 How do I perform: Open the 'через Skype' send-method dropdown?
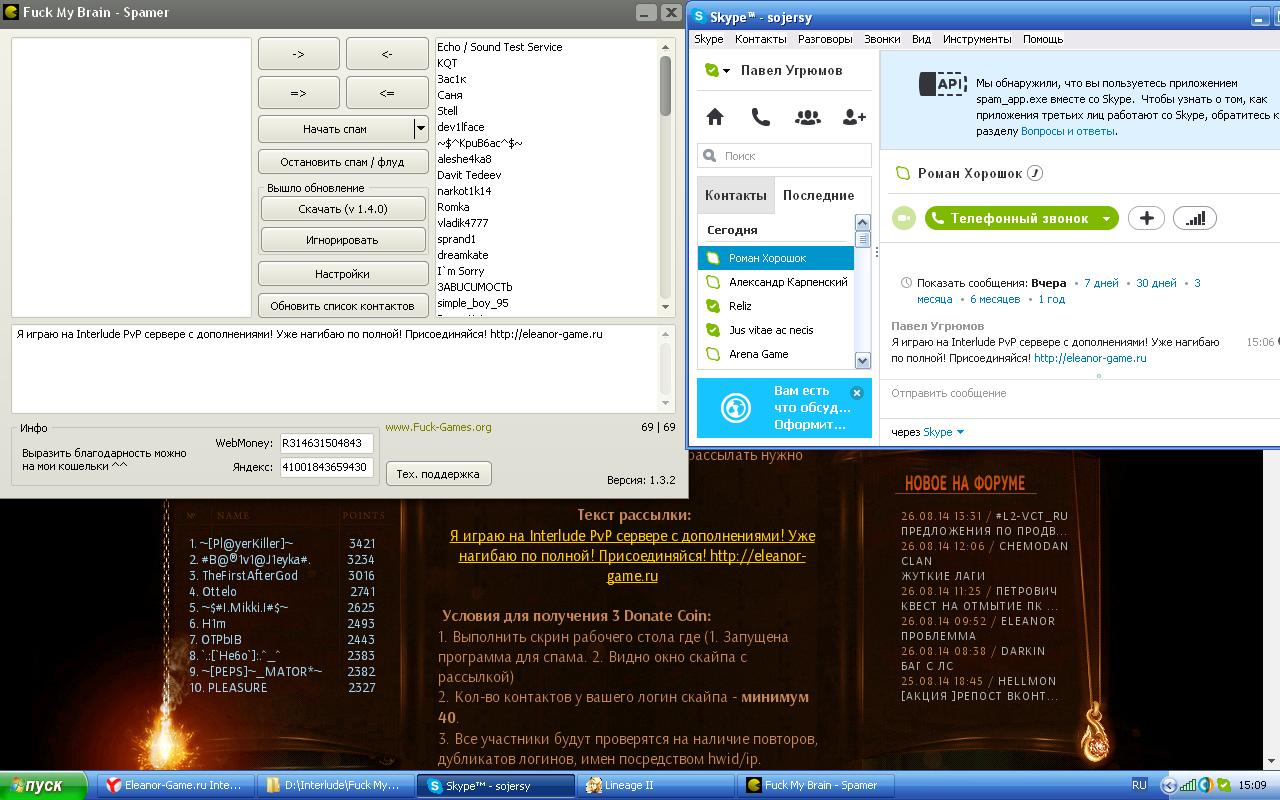960,432
